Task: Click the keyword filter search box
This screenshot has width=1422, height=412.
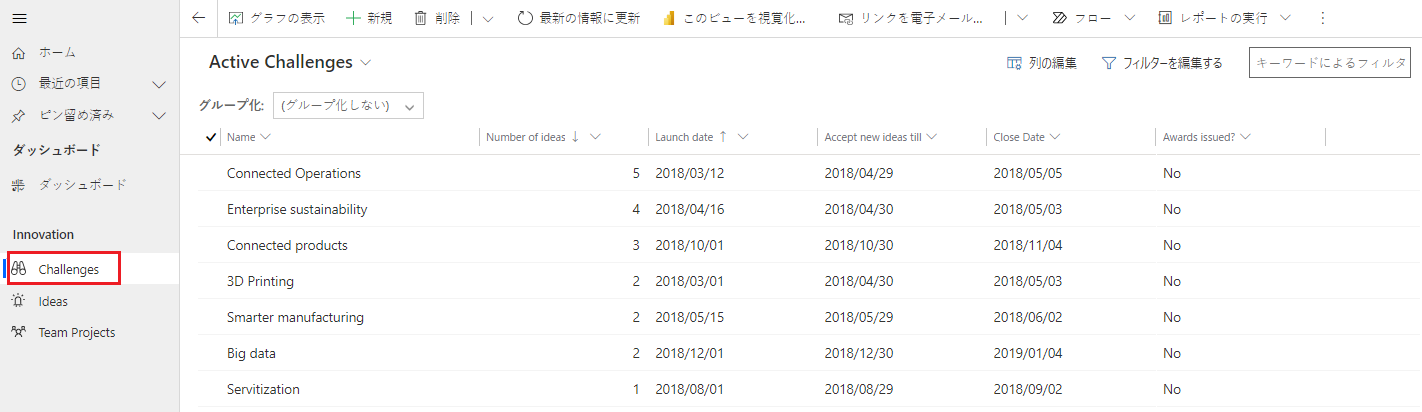Action: coord(1329,63)
